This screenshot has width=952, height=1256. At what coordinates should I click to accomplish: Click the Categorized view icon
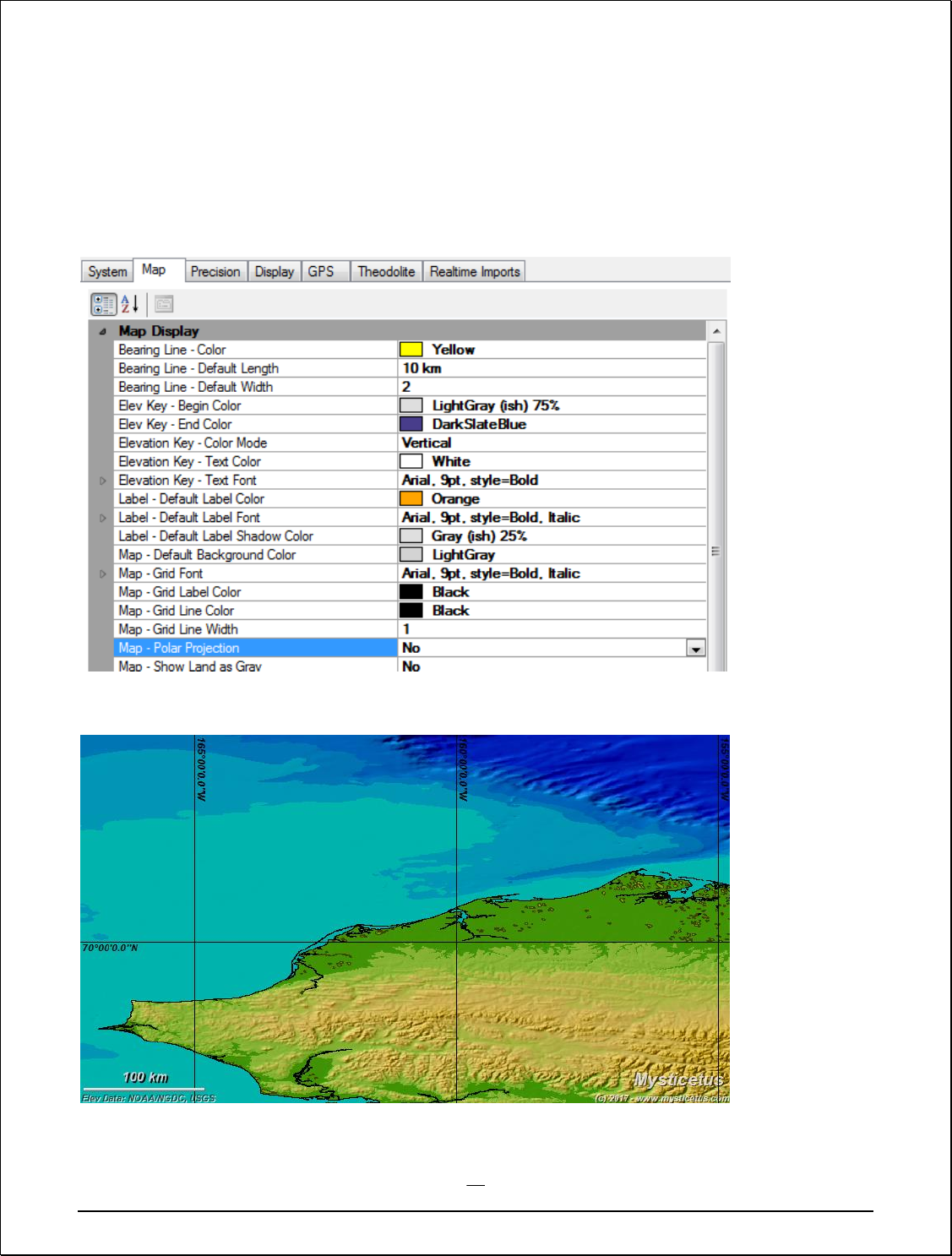[x=103, y=304]
